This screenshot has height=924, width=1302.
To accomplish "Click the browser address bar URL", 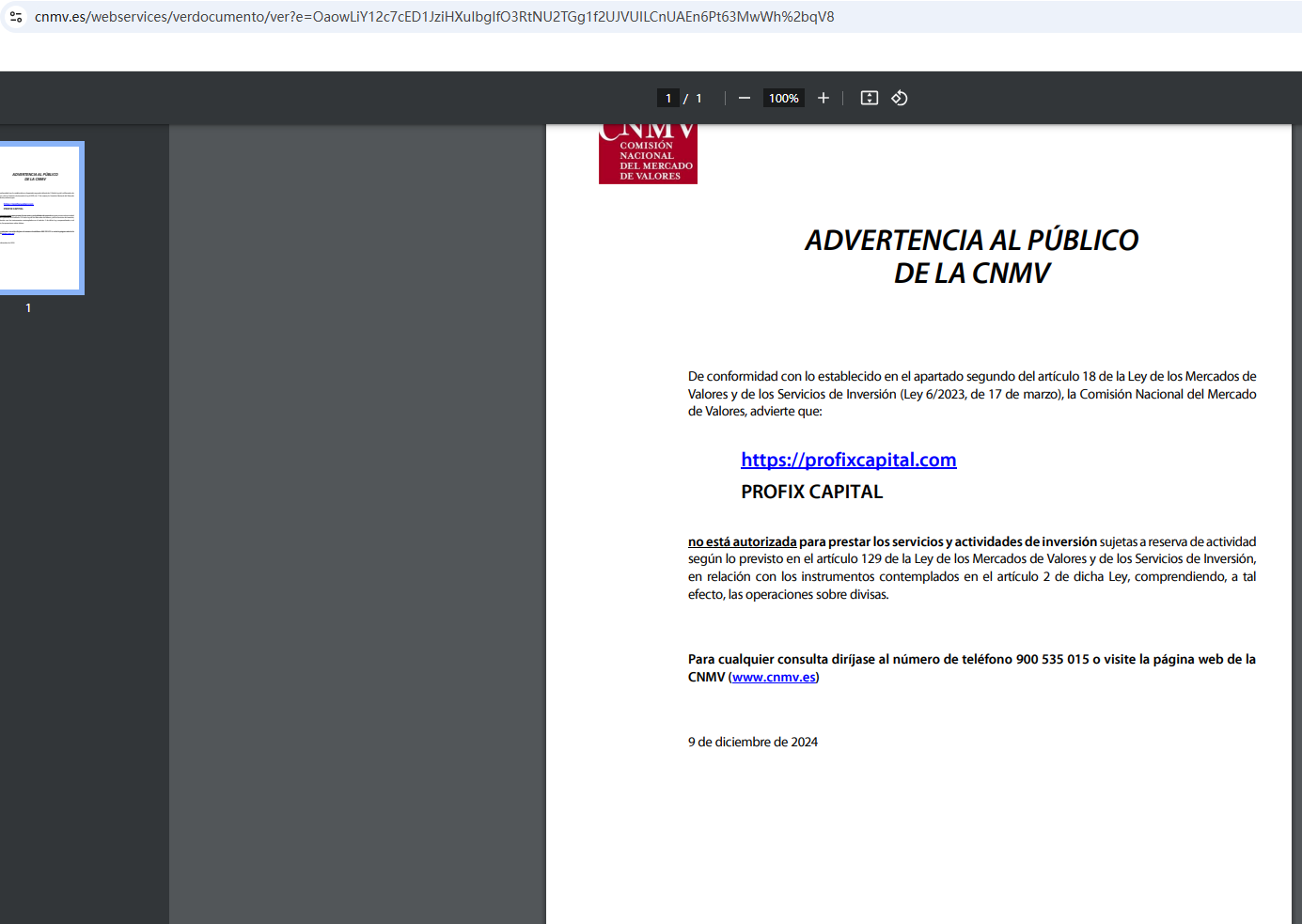I will point(434,17).
